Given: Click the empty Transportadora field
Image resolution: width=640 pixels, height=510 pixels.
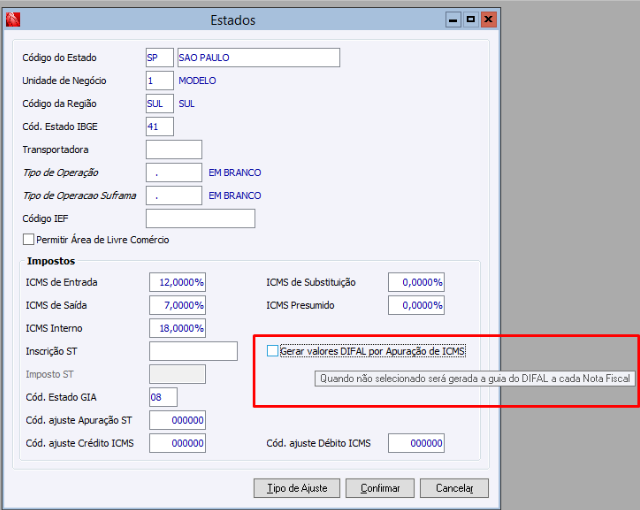Looking at the screenshot, I should (x=174, y=149).
